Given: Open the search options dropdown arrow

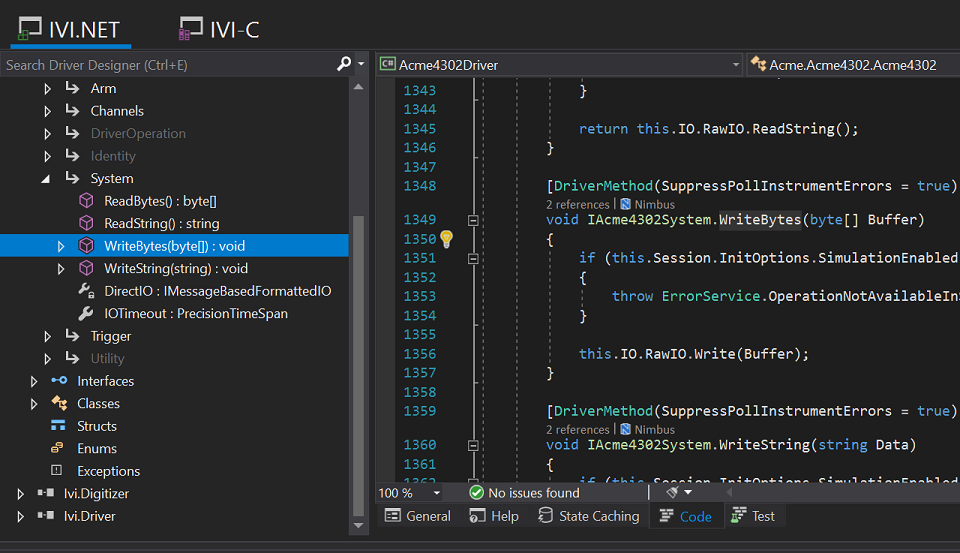Looking at the screenshot, I should click(361, 64).
